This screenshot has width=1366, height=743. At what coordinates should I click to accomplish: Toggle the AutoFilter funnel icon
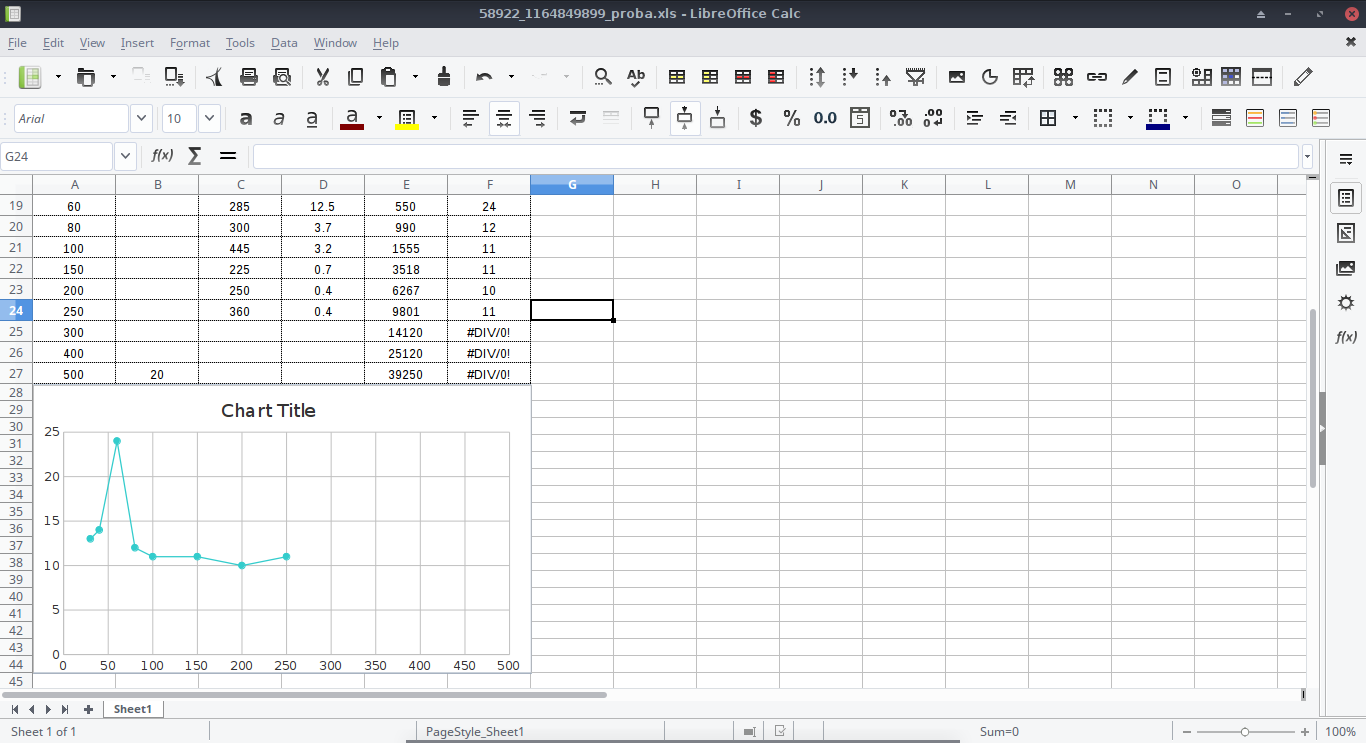coord(915,77)
